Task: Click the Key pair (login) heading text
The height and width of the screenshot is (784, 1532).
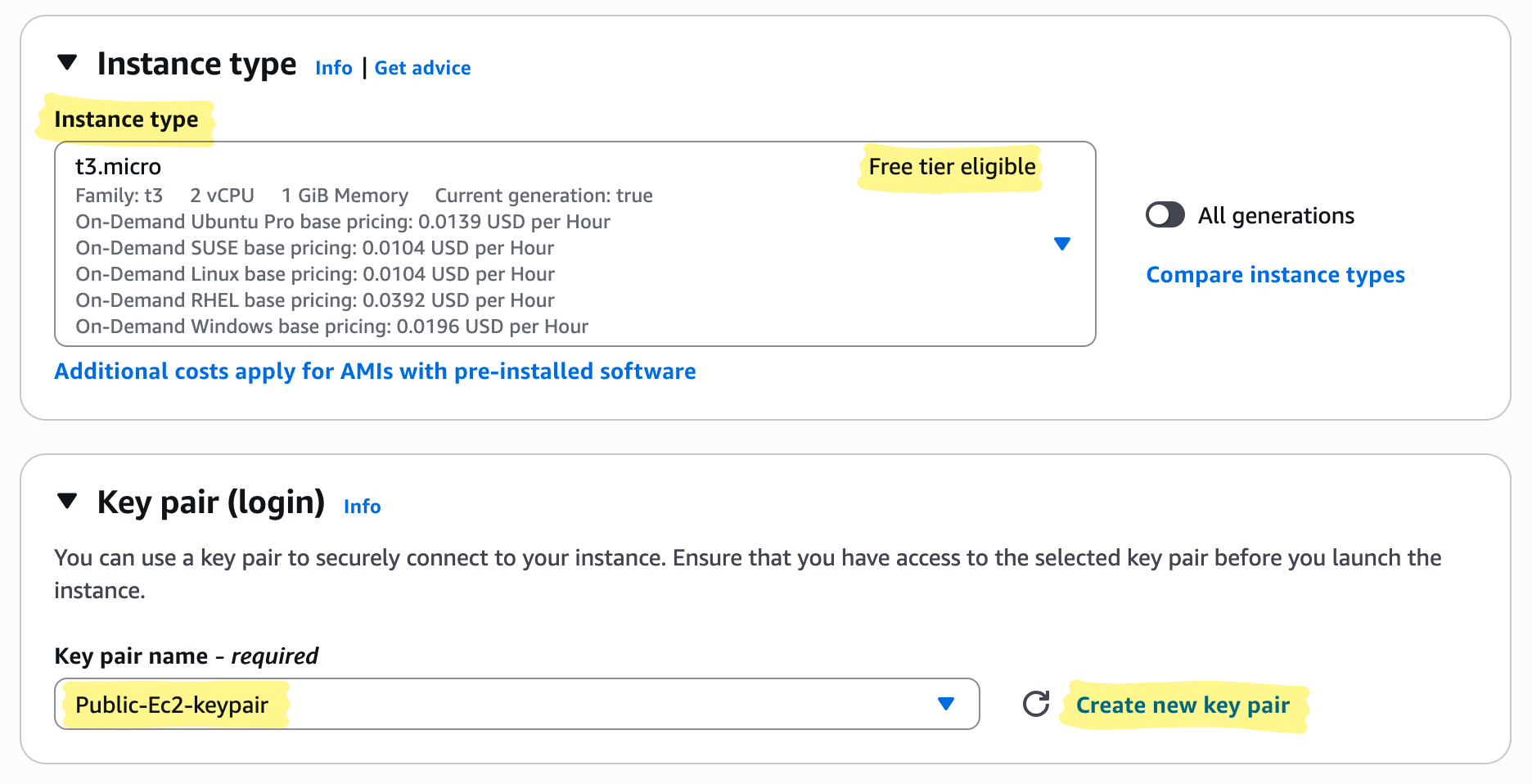Action: [210, 502]
